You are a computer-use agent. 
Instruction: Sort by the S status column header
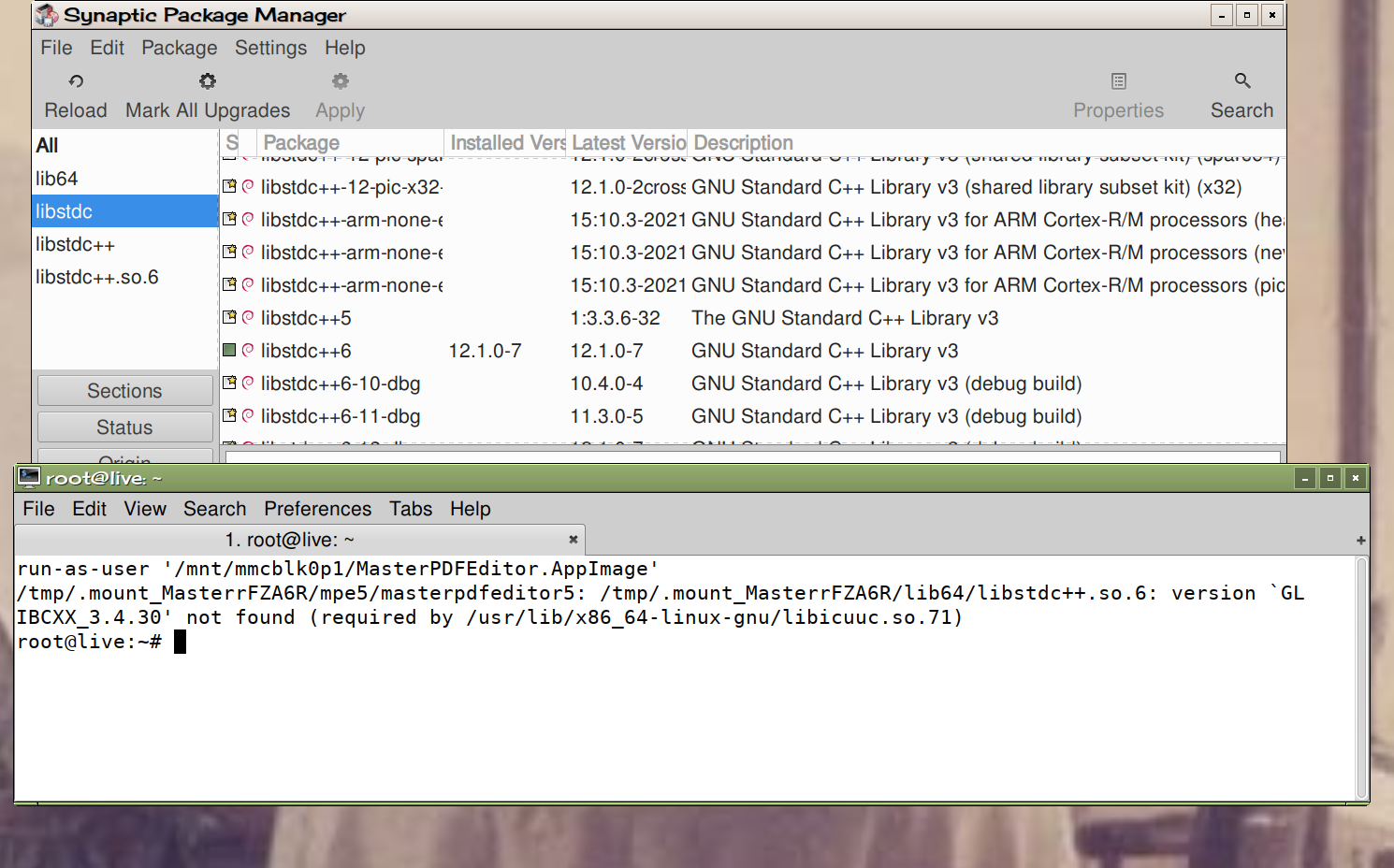pos(232,143)
